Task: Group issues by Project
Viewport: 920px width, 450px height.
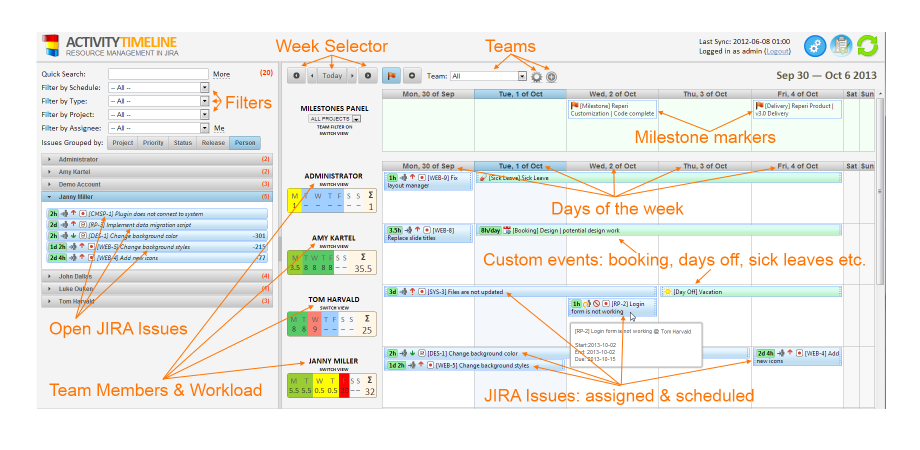Action: (x=122, y=143)
